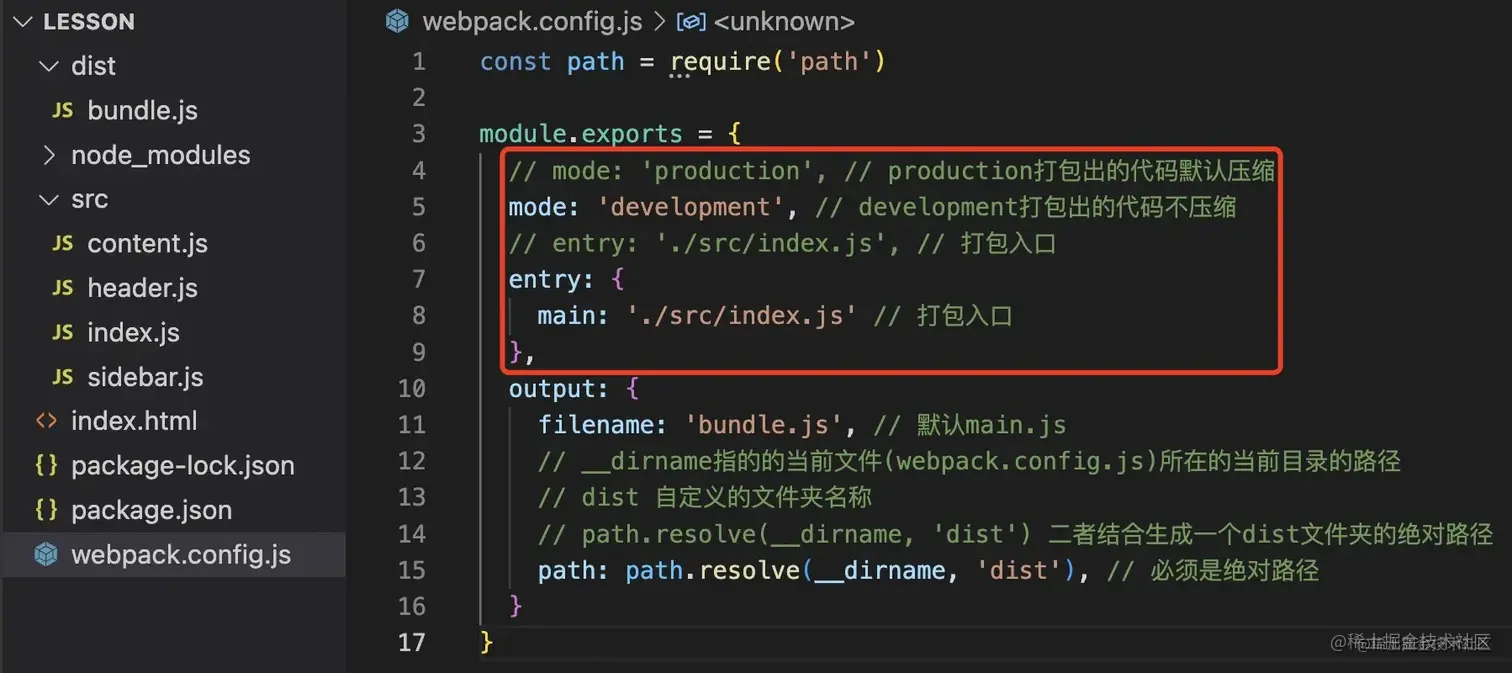1512x673 pixels.
Task: Open header.js in src folder
Action: [x=142, y=288]
